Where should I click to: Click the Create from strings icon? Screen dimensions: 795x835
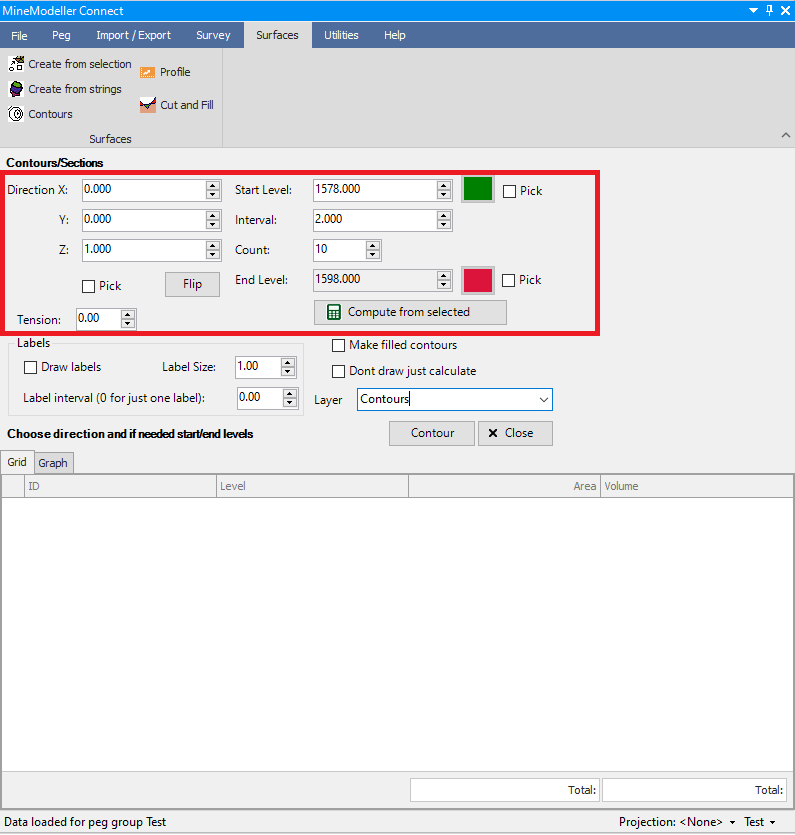(x=16, y=89)
